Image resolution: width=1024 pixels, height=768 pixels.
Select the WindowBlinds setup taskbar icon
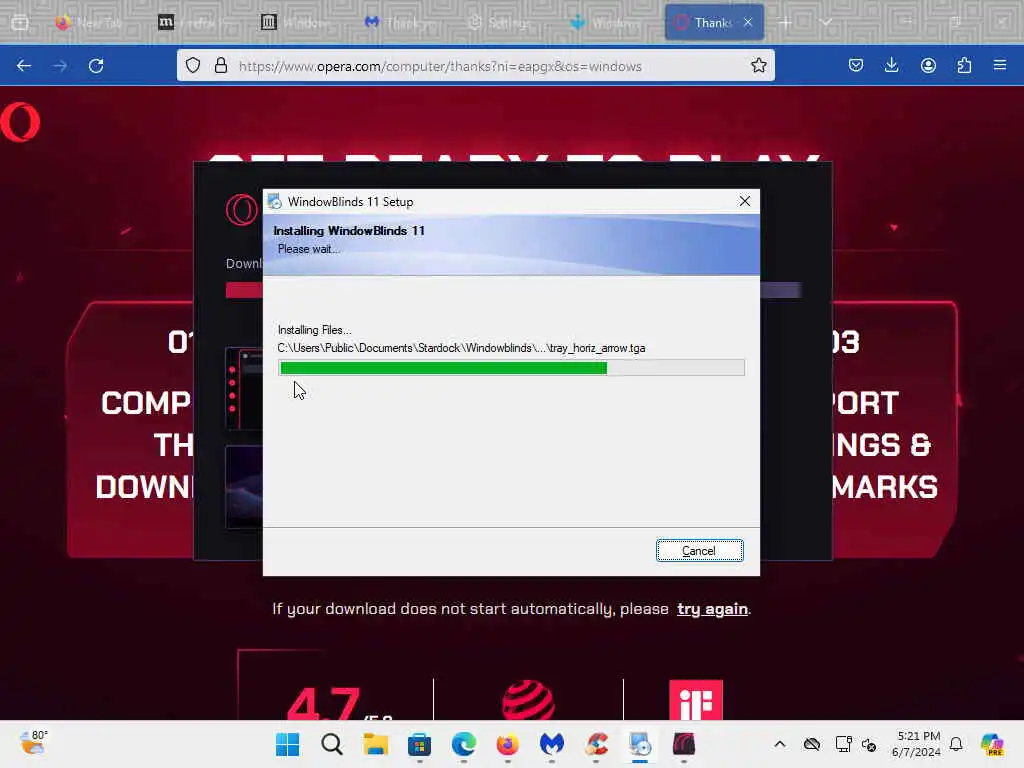coord(640,744)
